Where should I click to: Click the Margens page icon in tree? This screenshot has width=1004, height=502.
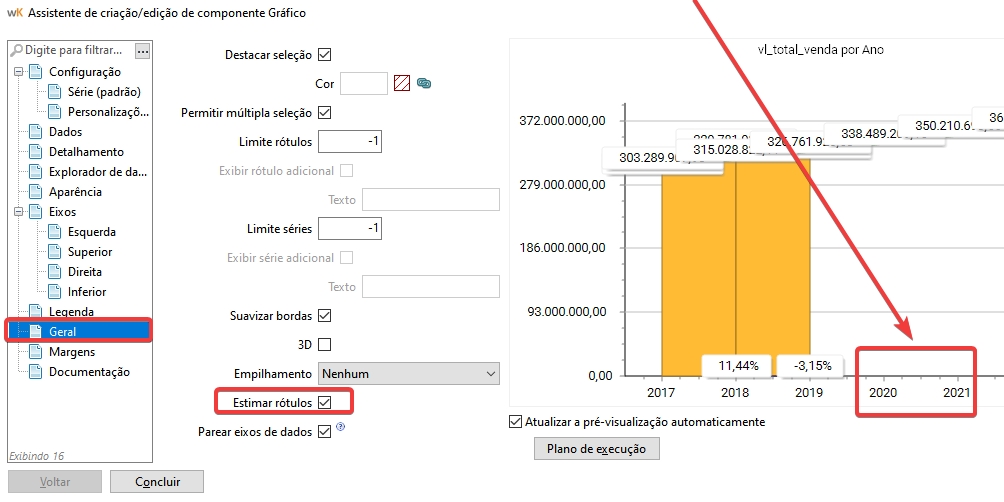(36, 352)
